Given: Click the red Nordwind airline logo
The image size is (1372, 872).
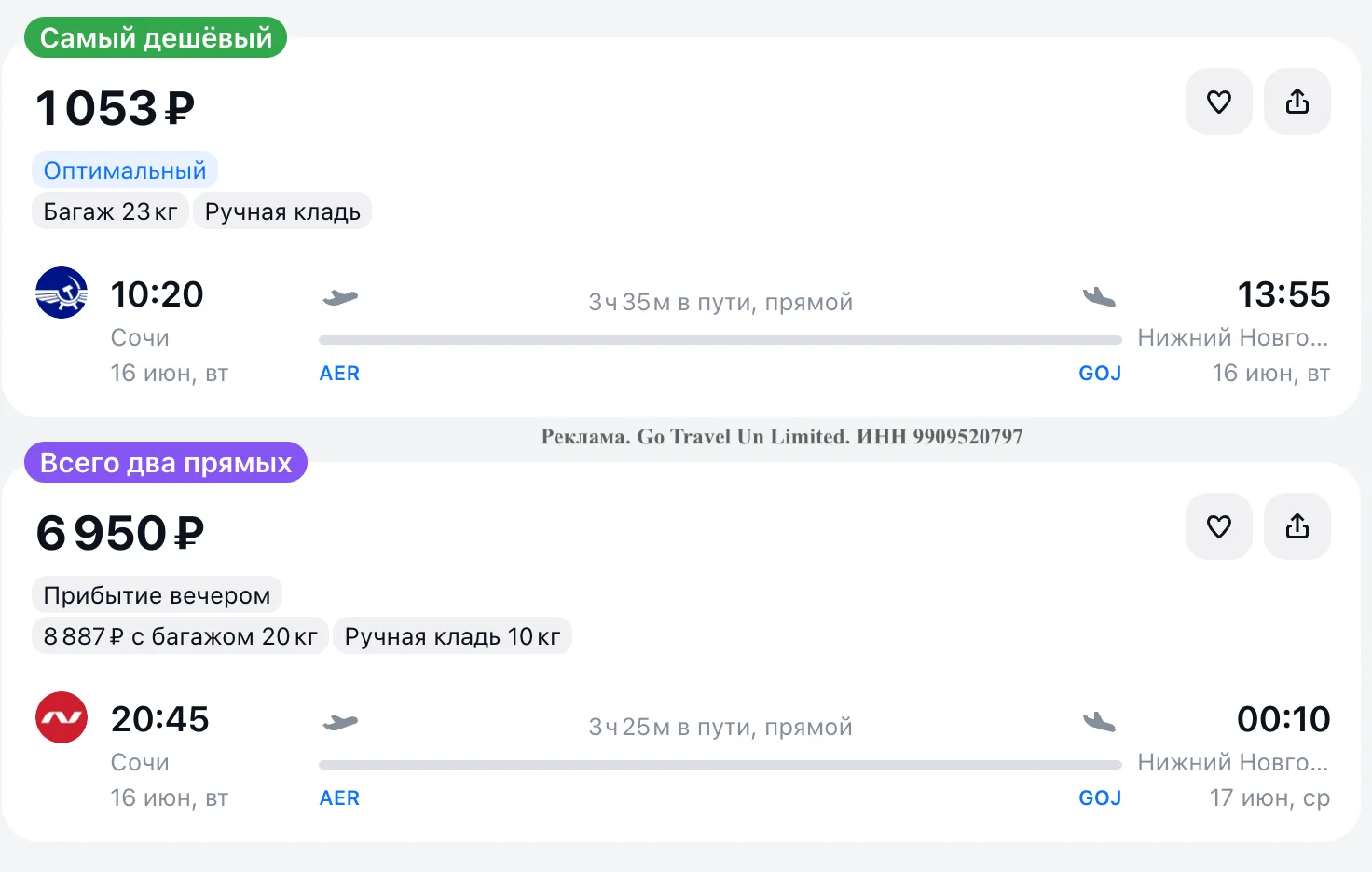Looking at the screenshot, I should point(62,717).
